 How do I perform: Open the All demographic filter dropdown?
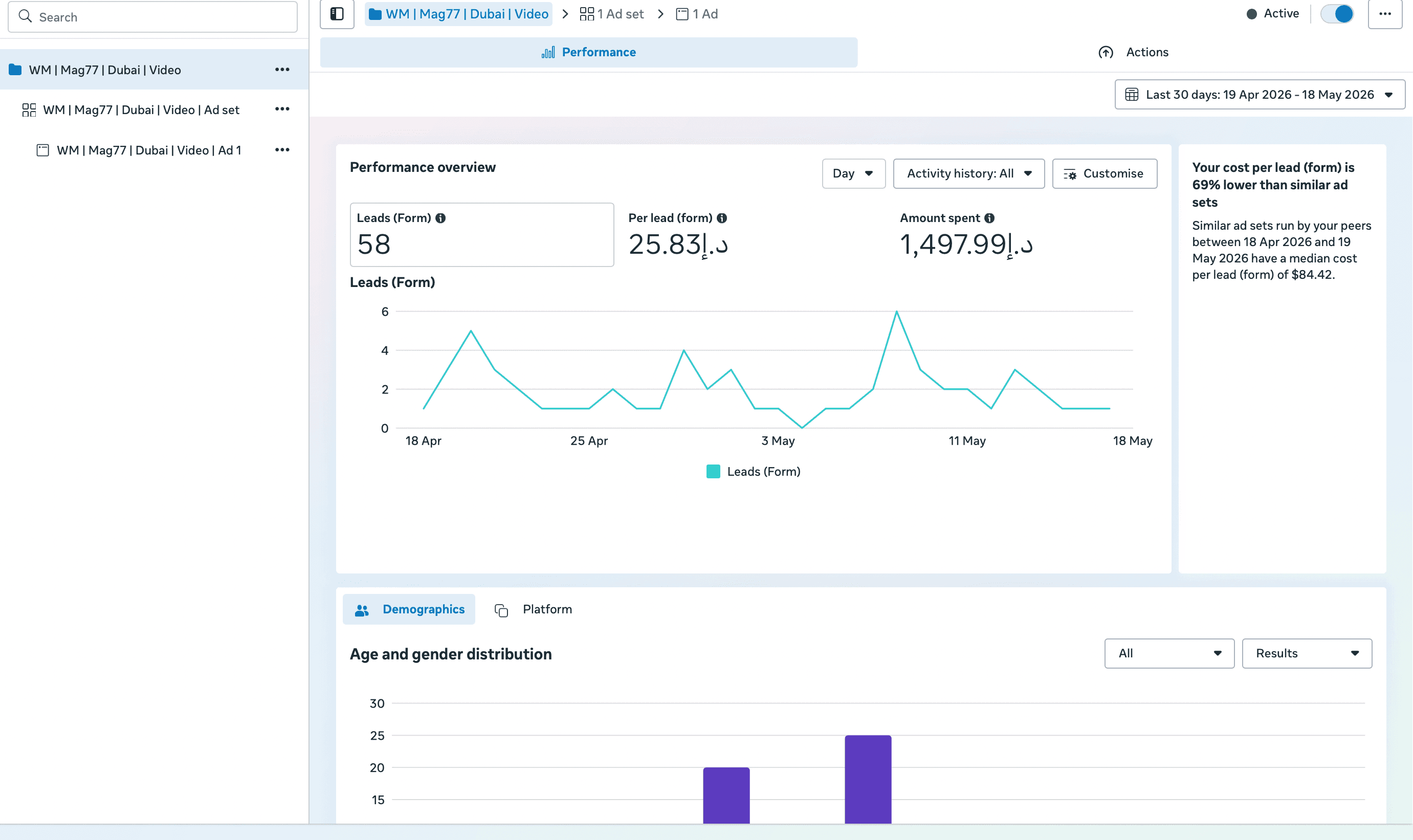coord(1169,653)
